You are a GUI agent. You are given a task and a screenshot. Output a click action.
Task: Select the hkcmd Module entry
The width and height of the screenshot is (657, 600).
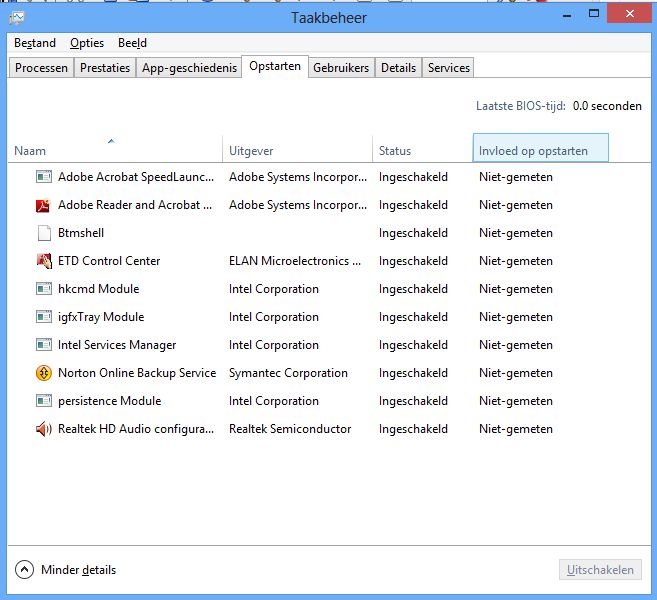(98, 289)
